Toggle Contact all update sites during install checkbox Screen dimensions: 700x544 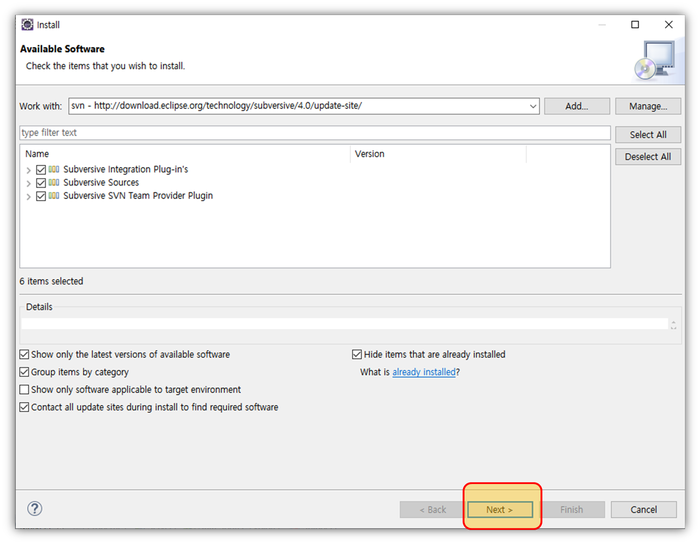pos(24,407)
